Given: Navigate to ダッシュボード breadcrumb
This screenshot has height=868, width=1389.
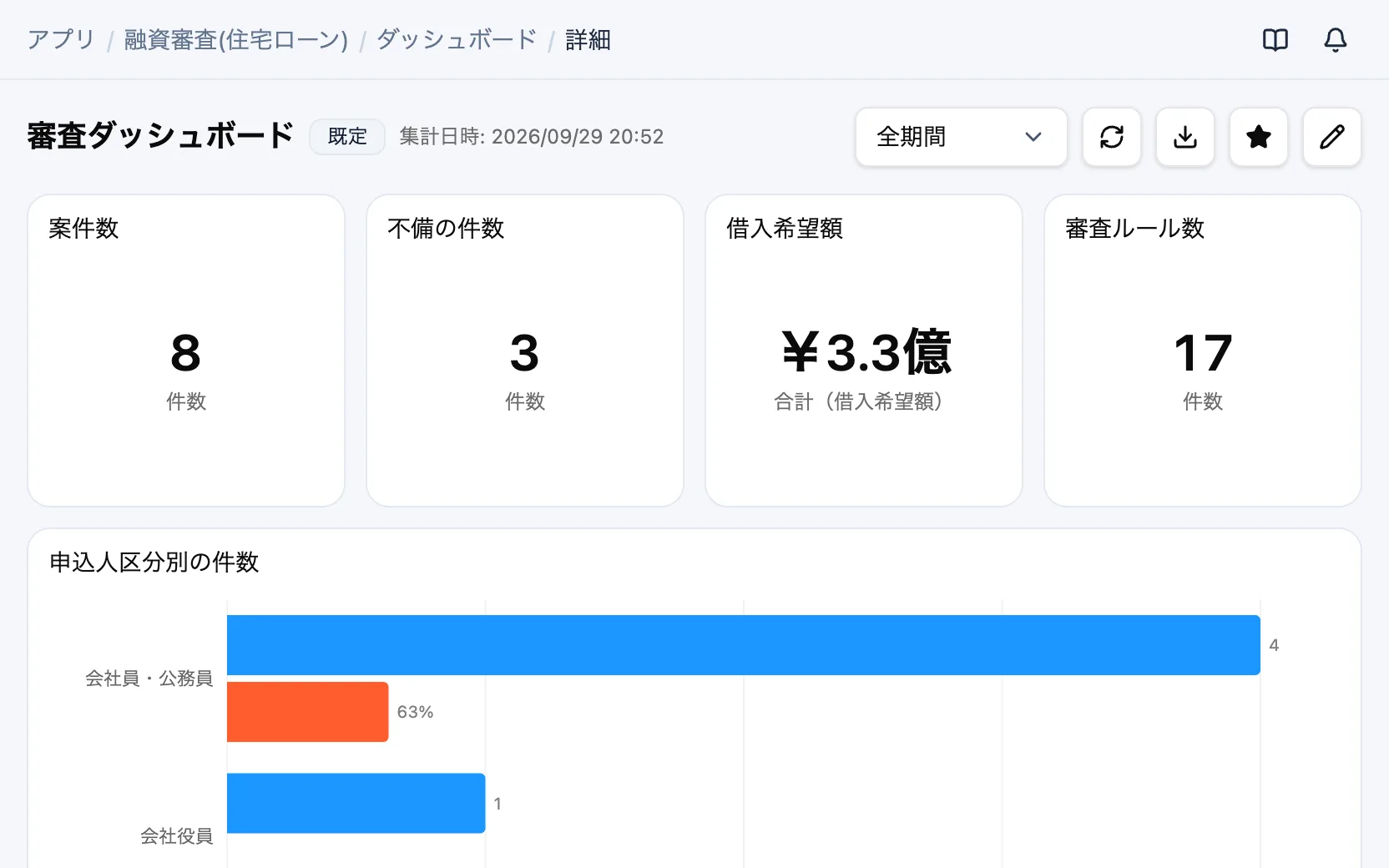Looking at the screenshot, I should pos(457,39).
